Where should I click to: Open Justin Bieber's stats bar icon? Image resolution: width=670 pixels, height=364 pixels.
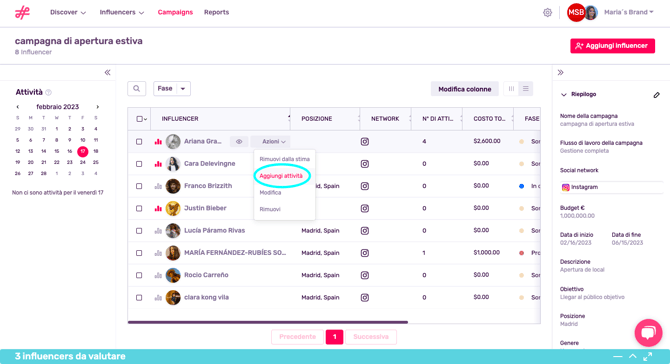pyautogui.click(x=158, y=208)
